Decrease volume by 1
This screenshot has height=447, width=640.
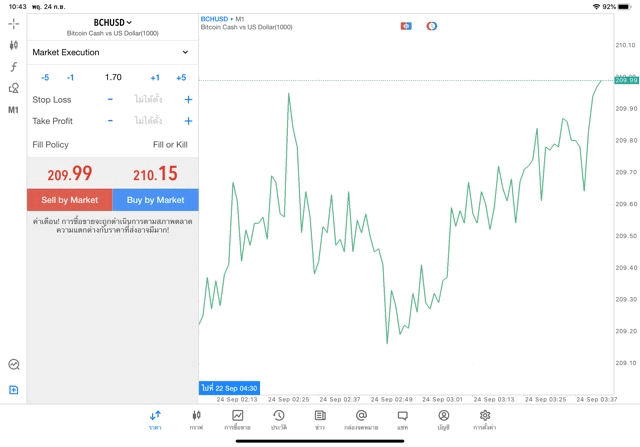[x=71, y=78]
